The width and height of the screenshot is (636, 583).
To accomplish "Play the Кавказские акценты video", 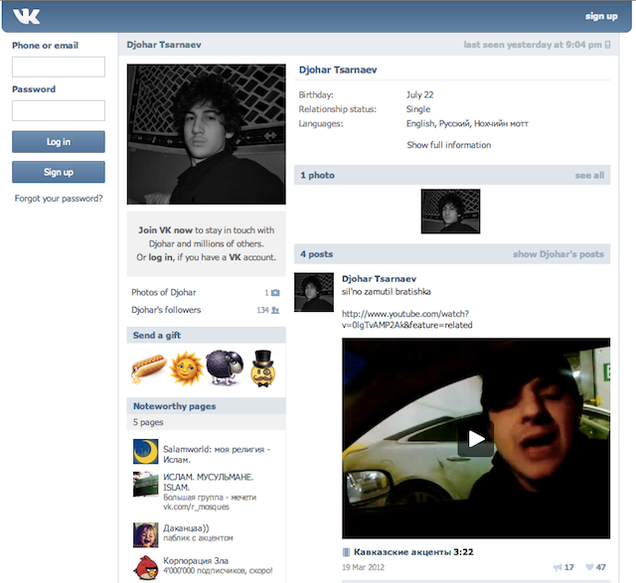I will click(x=476, y=439).
